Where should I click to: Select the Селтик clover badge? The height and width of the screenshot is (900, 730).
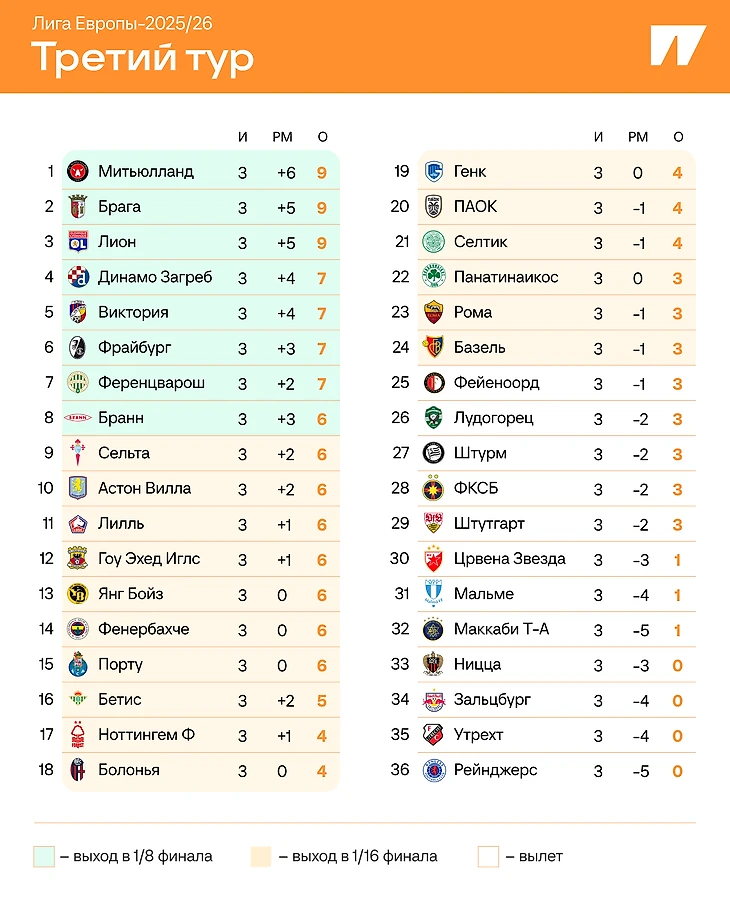[x=434, y=242]
